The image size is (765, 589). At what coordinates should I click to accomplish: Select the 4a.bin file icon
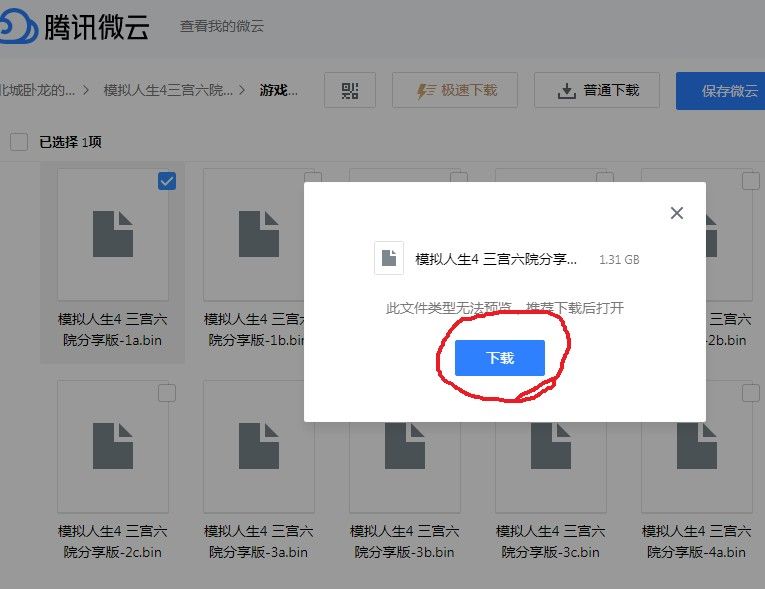coord(697,446)
